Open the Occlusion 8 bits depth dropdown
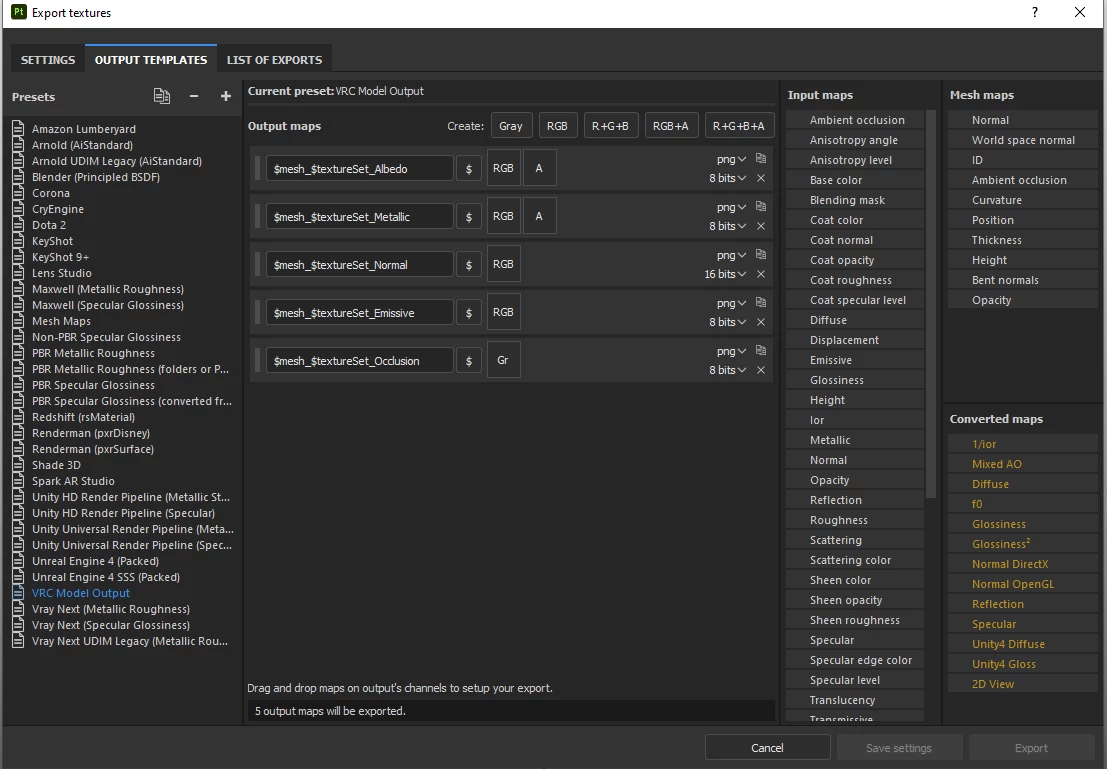This screenshot has width=1107, height=769. 728,370
